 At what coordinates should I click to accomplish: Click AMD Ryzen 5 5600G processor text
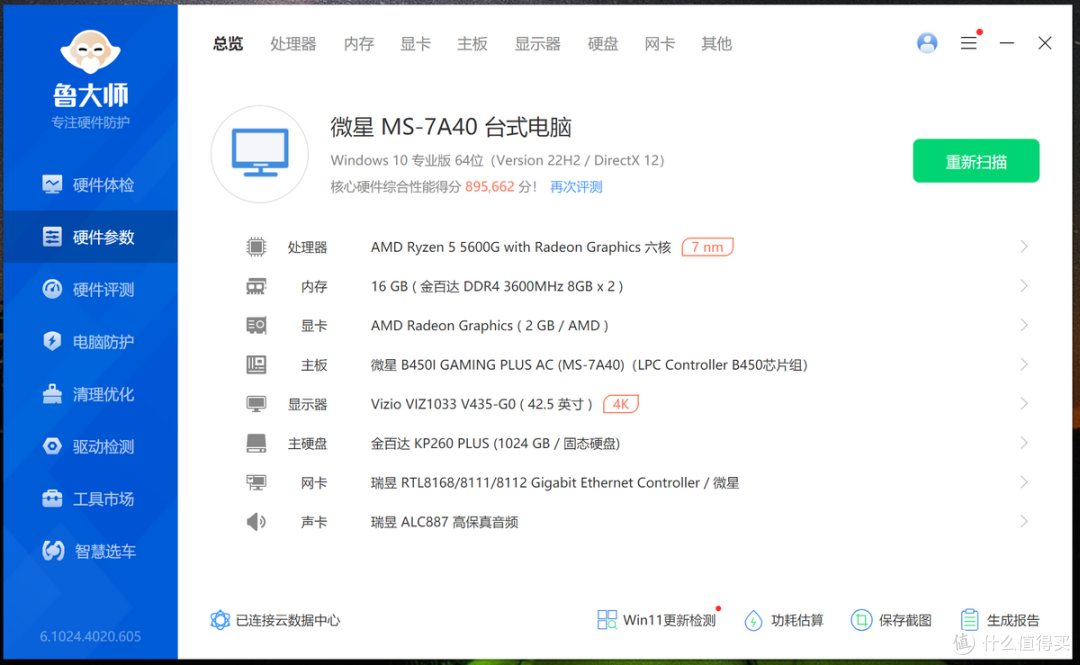pyautogui.click(x=521, y=247)
